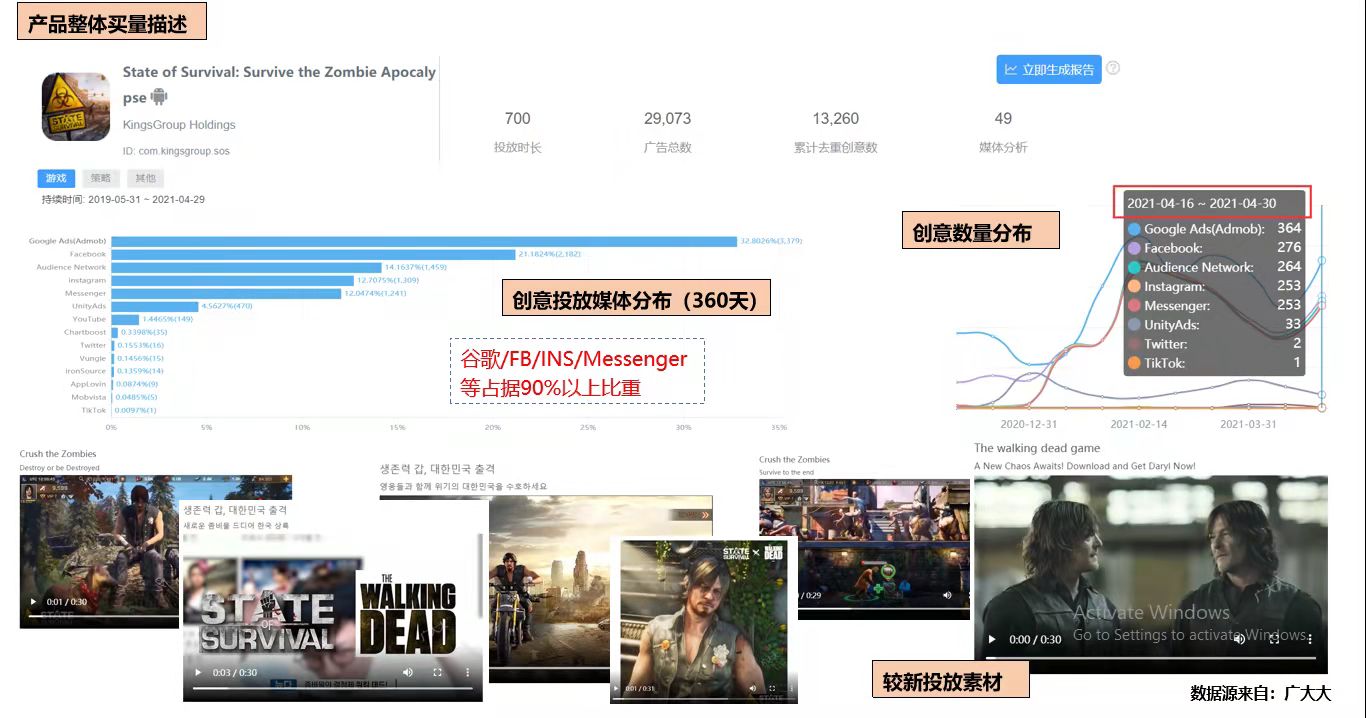Open the State of Survival app title
This screenshot has width=1366, height=718.
(x=279, y=84)
